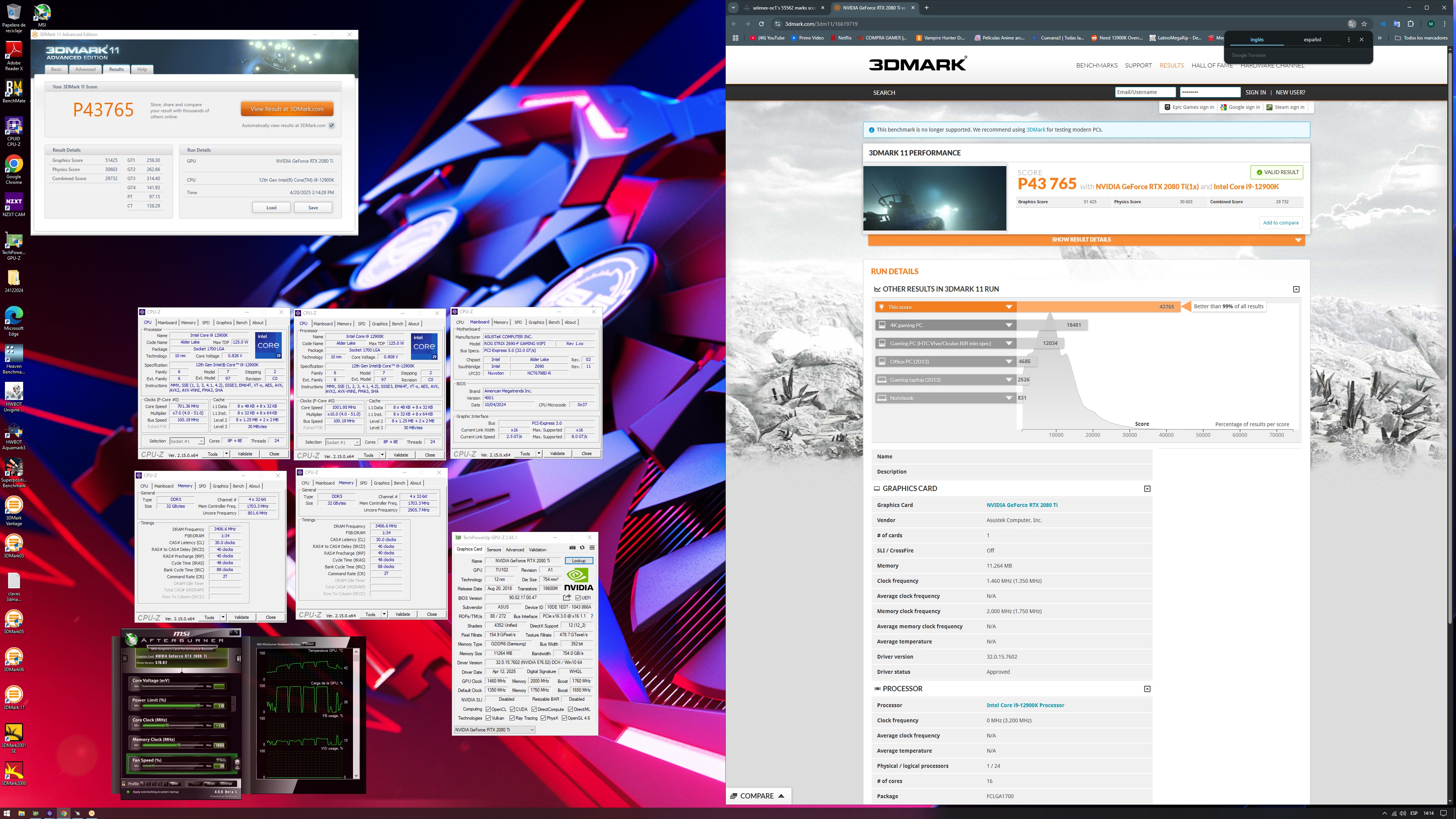Open the GPU-Z graphics card selector dropdown

494,730
